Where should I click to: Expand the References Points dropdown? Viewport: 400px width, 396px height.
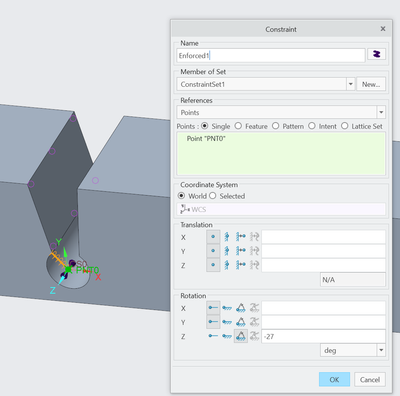[381, 112]
